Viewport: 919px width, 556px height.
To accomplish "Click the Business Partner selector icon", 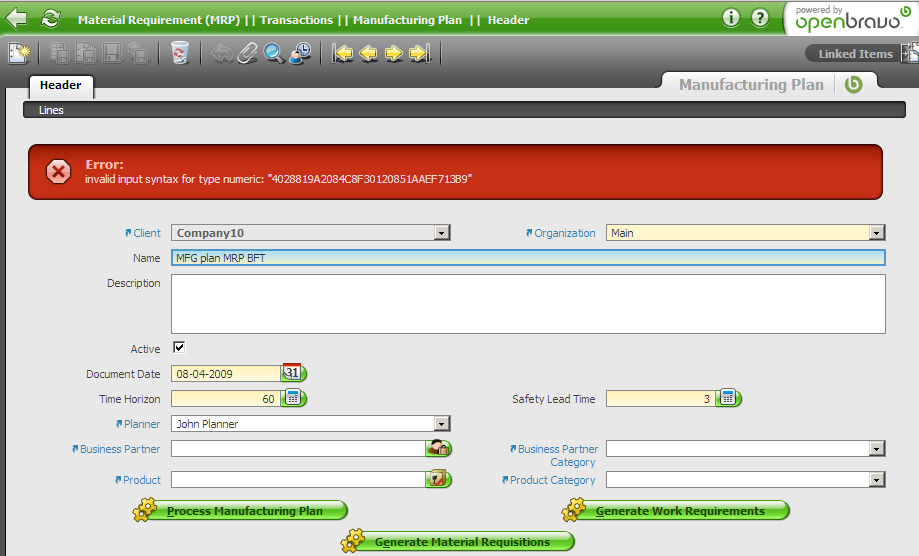I will pyautogui.click(x=437, y=449).
